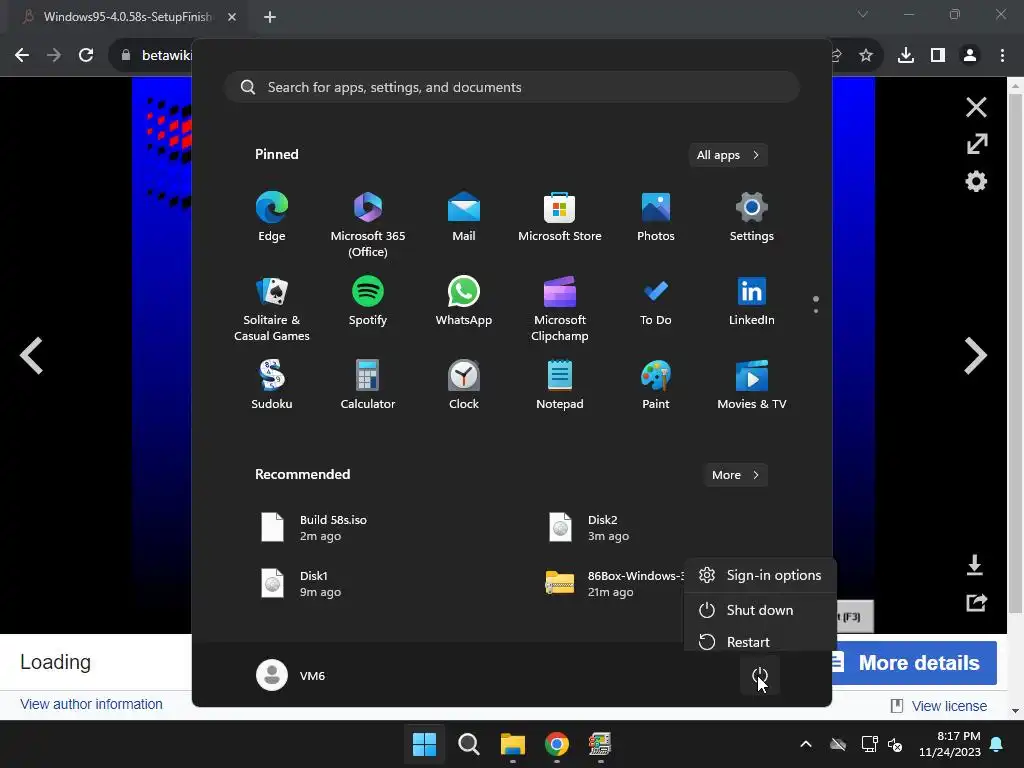Screen dimensions: 1024x768
Task: Switch to Chrome on the taskbar
Action: click(556, 744)
